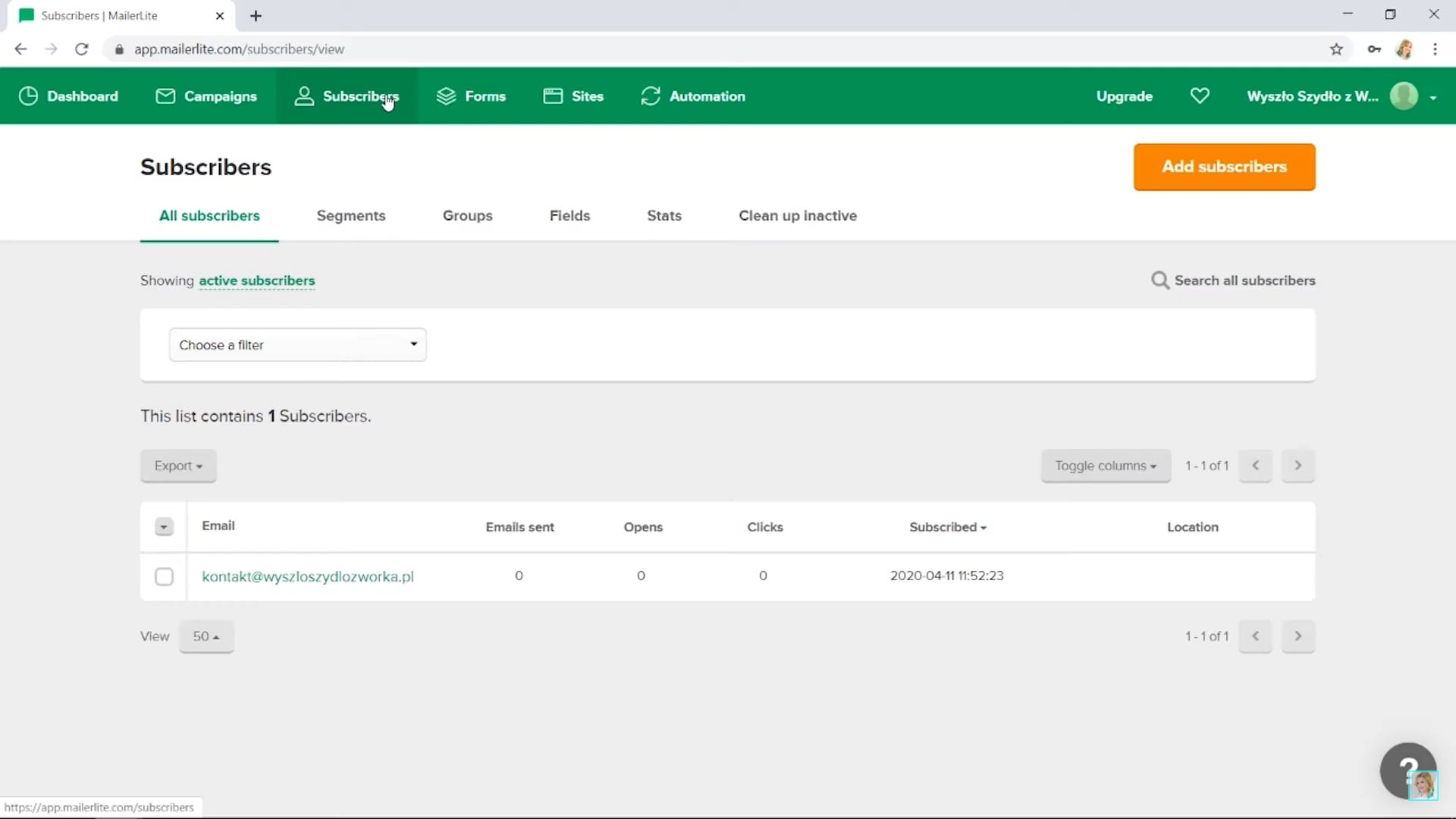The image size is (1456, 819).
Task: Open the Fields tab
Action: point(570,216)
